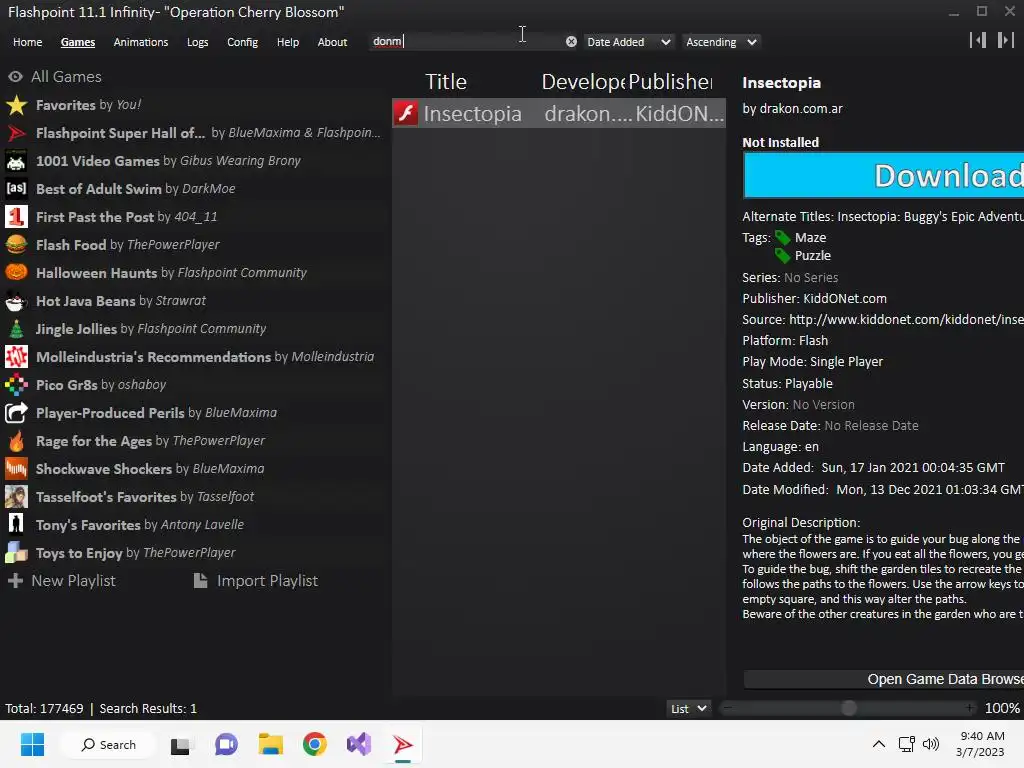
Task: Sort by the Publisher column header
Action: 670,82
